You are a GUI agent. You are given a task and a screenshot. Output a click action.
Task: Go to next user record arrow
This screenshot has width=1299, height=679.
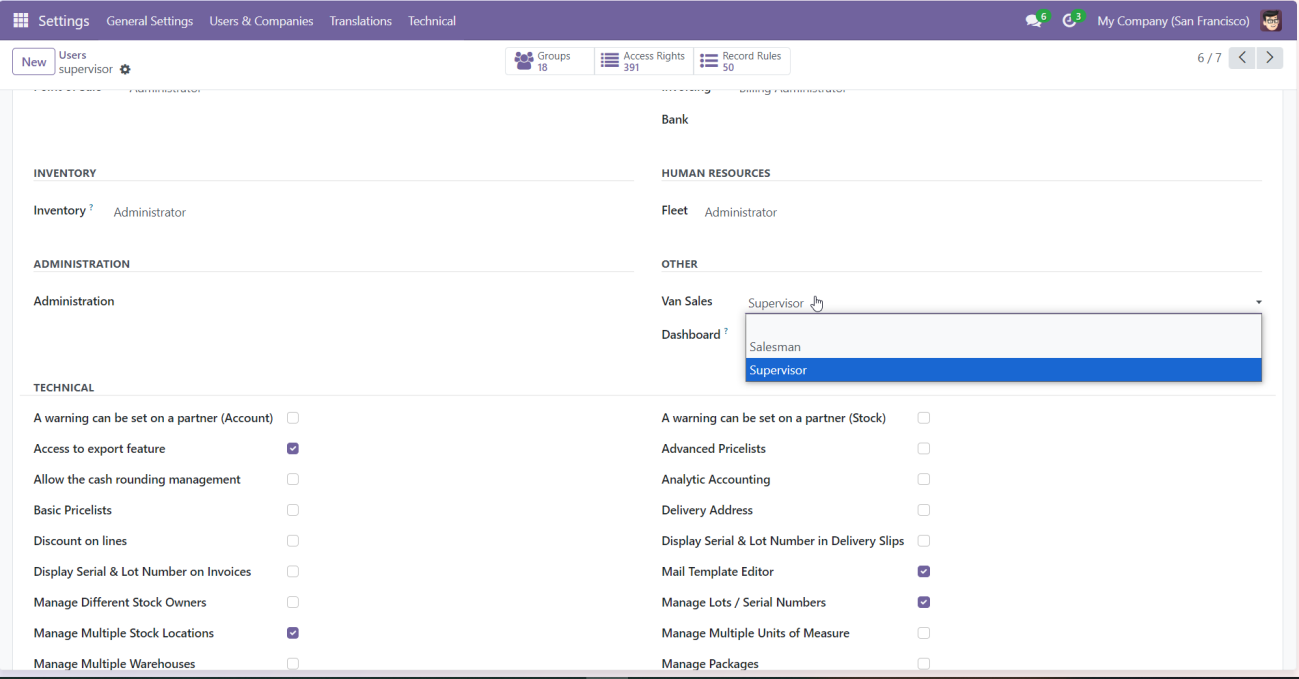(1270, 58)
